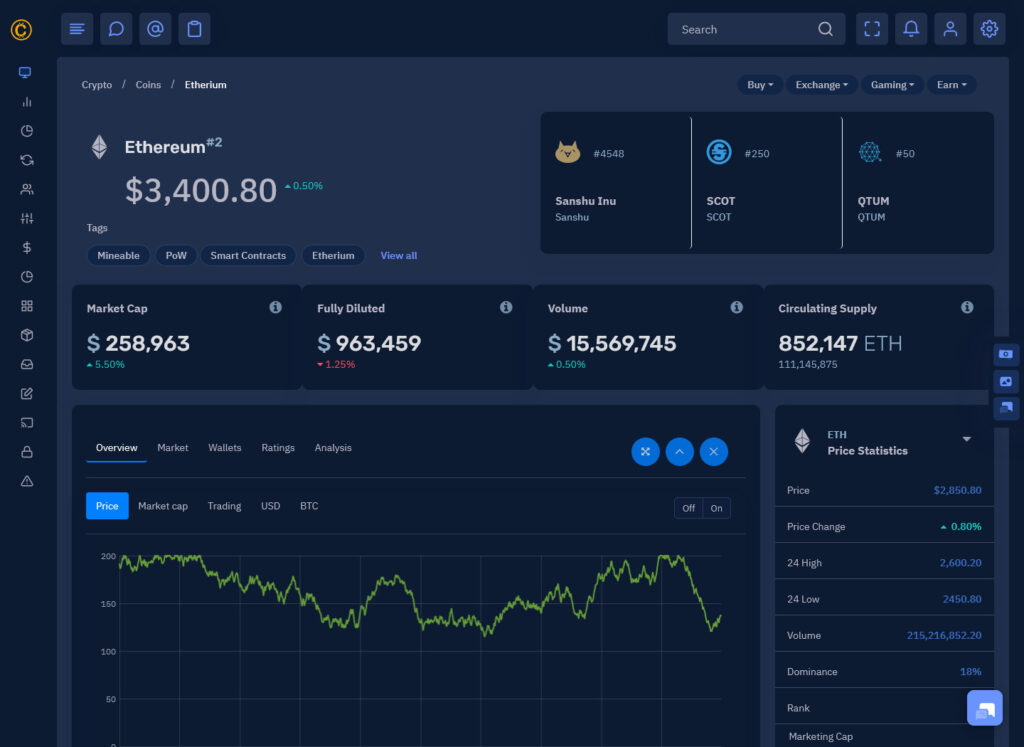
Task: Open the Buy dropdown
Action: pyautogui.click(x=760, y=85)
